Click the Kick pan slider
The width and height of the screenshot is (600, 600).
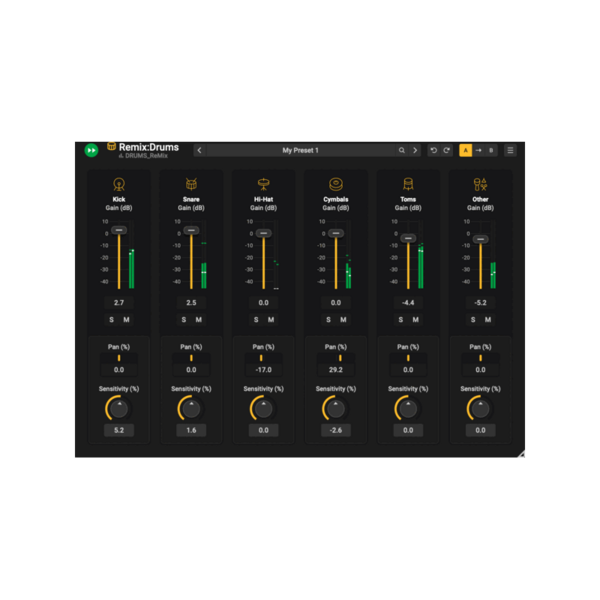click(119, 358)
